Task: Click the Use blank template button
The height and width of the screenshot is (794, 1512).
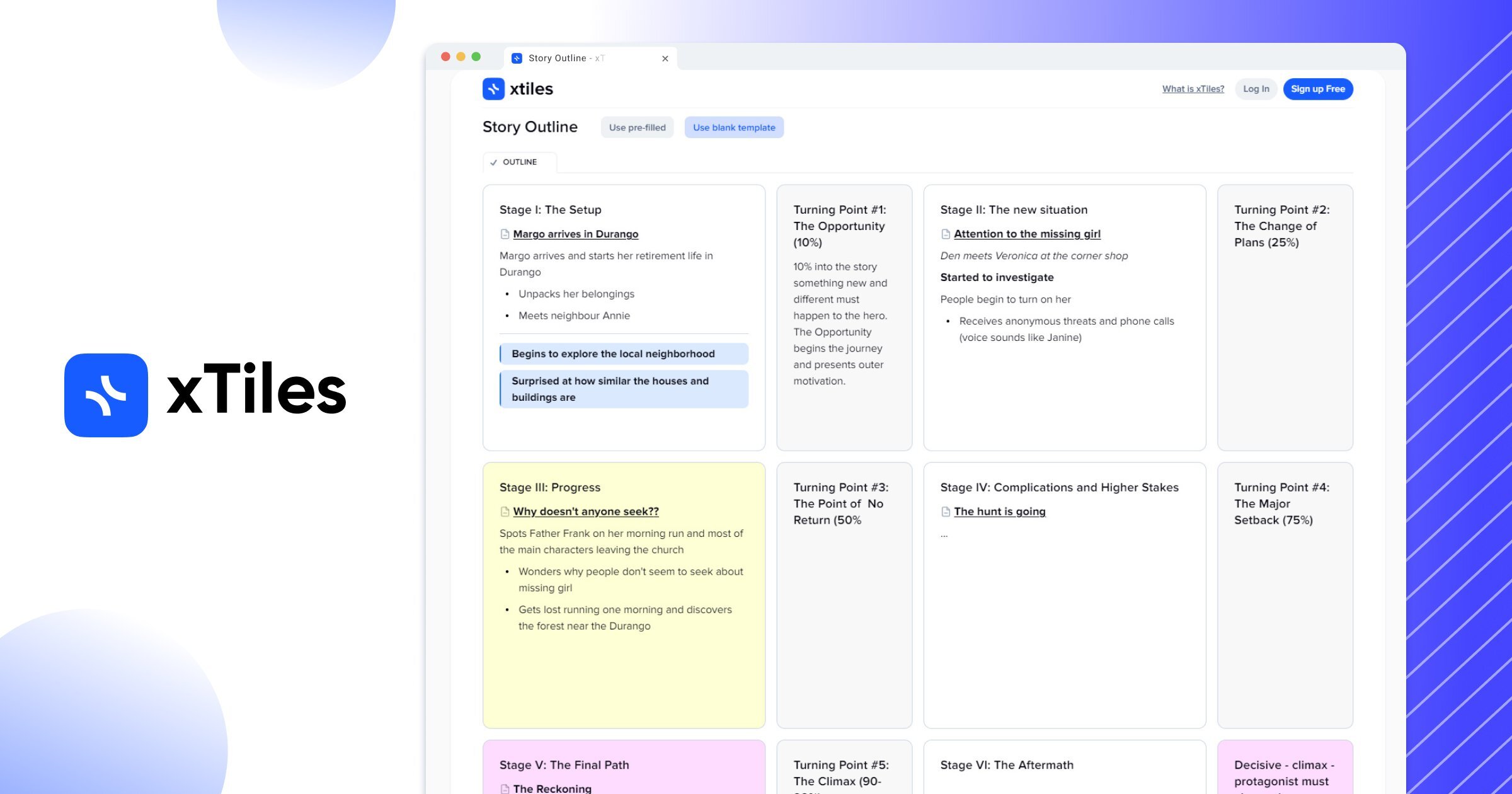Action: point(734,127)
